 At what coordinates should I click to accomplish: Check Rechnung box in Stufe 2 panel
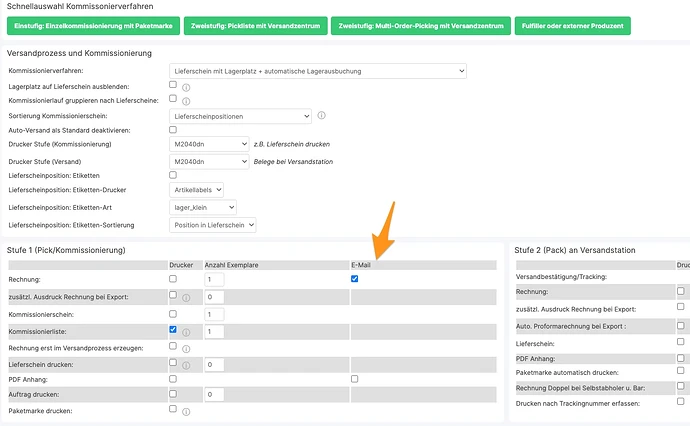tap(681, 291)
